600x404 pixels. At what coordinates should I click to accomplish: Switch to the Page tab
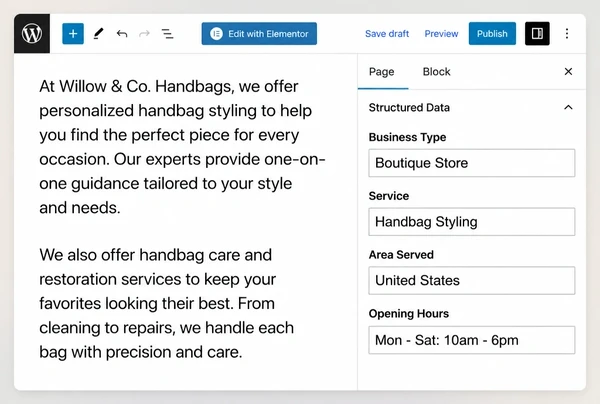382,72
